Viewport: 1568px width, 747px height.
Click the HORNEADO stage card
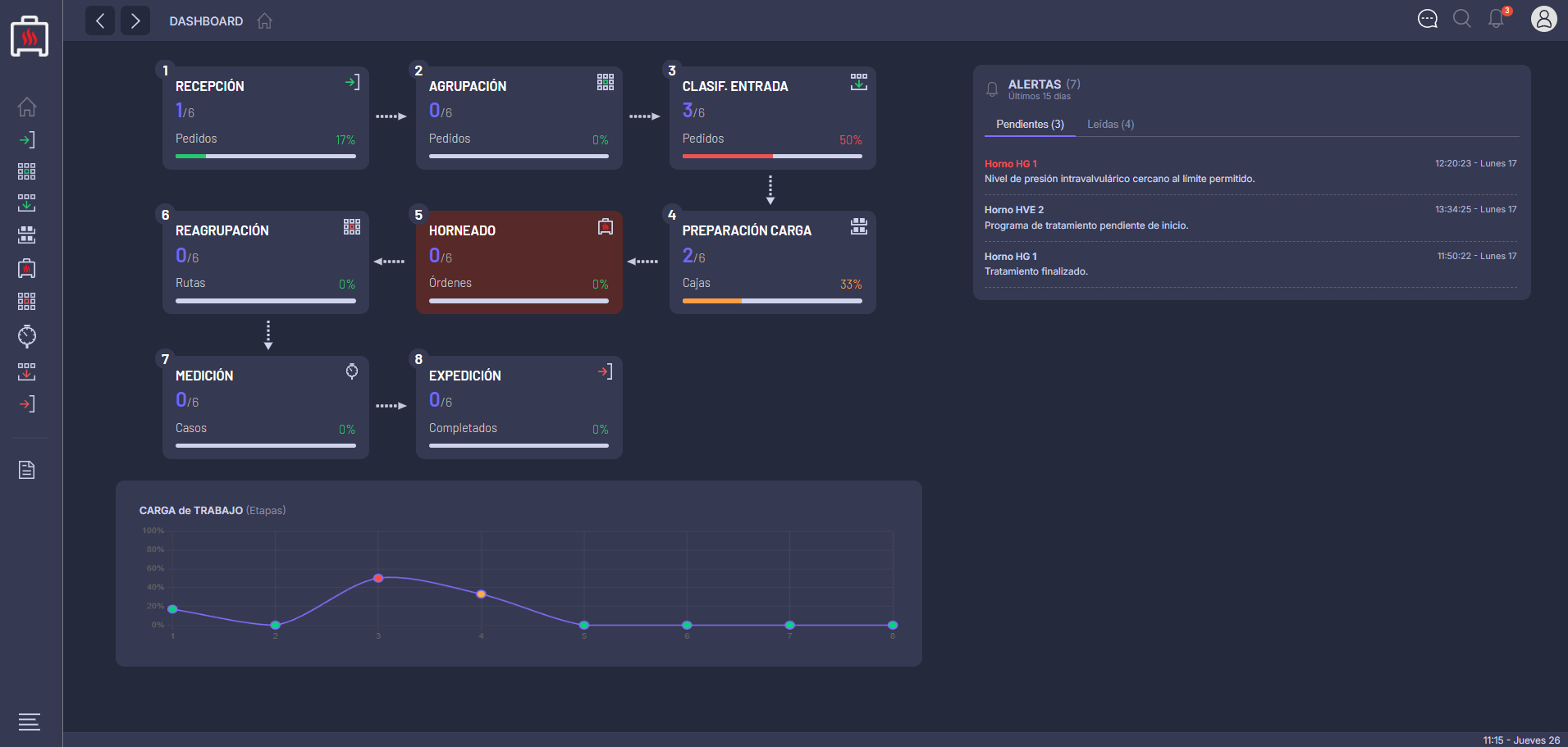519,262
